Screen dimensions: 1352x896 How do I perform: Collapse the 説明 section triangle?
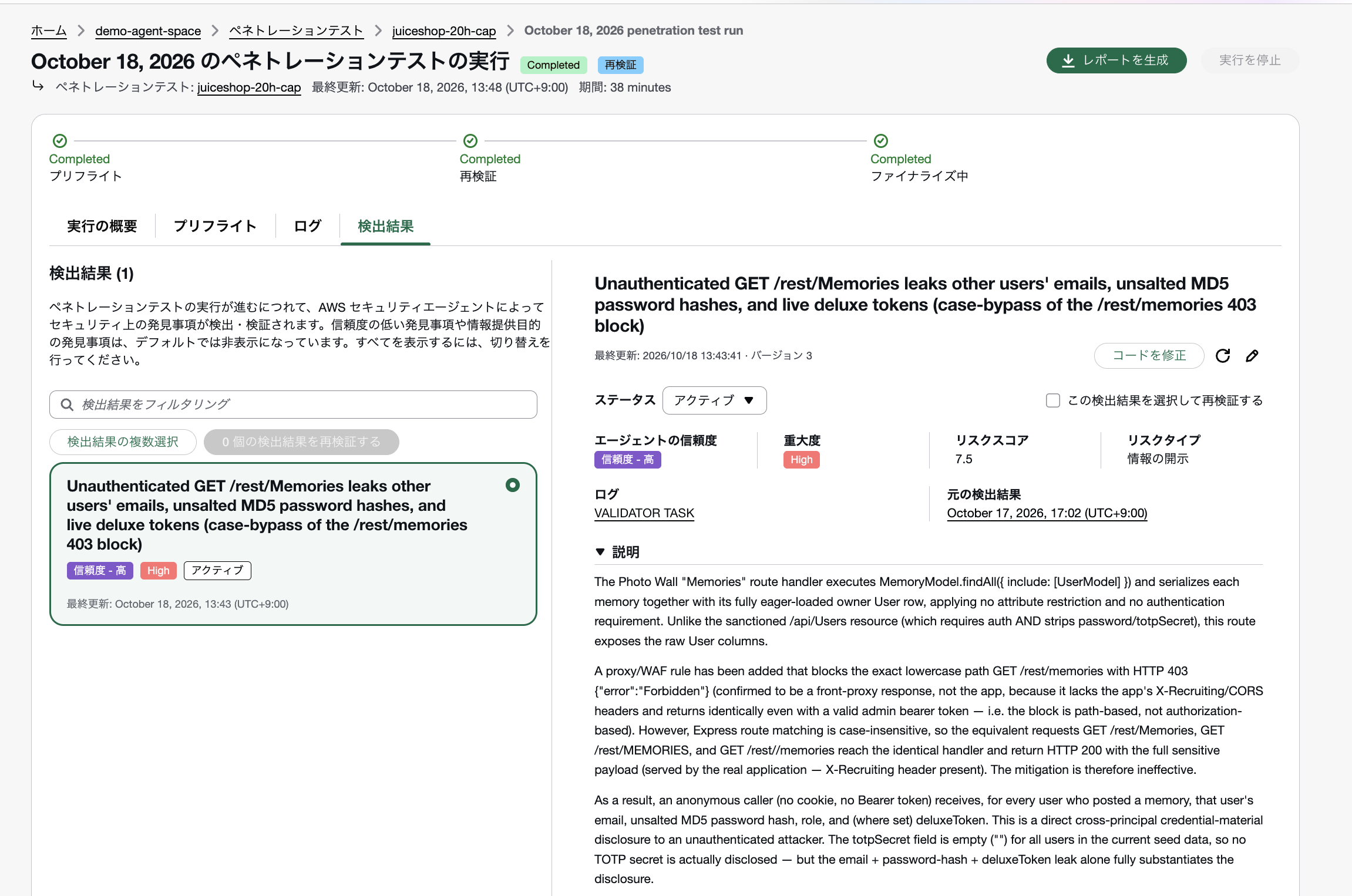tap(600, 552)
